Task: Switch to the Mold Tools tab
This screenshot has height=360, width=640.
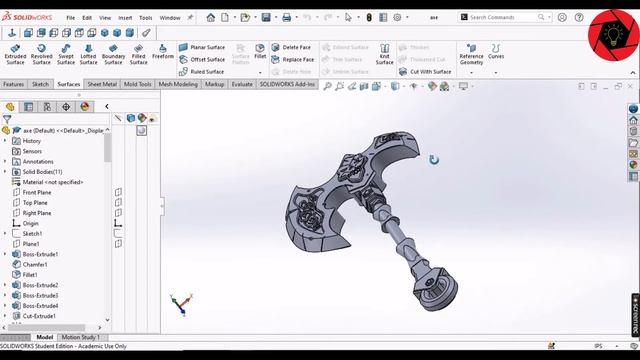Action: [138, 84]
